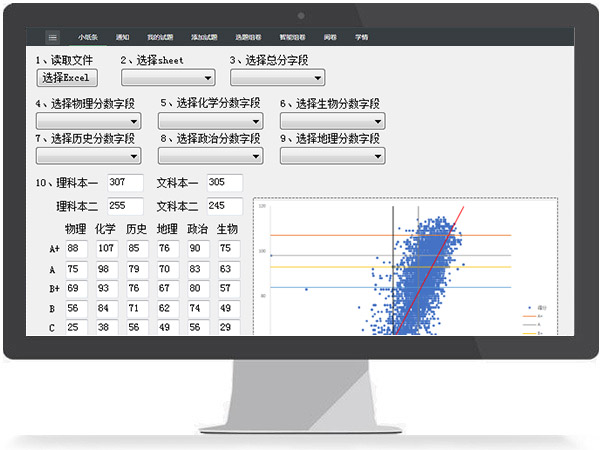Click the A+ 物理 score field
Screen dimensions: 600x450
(78, 249)
